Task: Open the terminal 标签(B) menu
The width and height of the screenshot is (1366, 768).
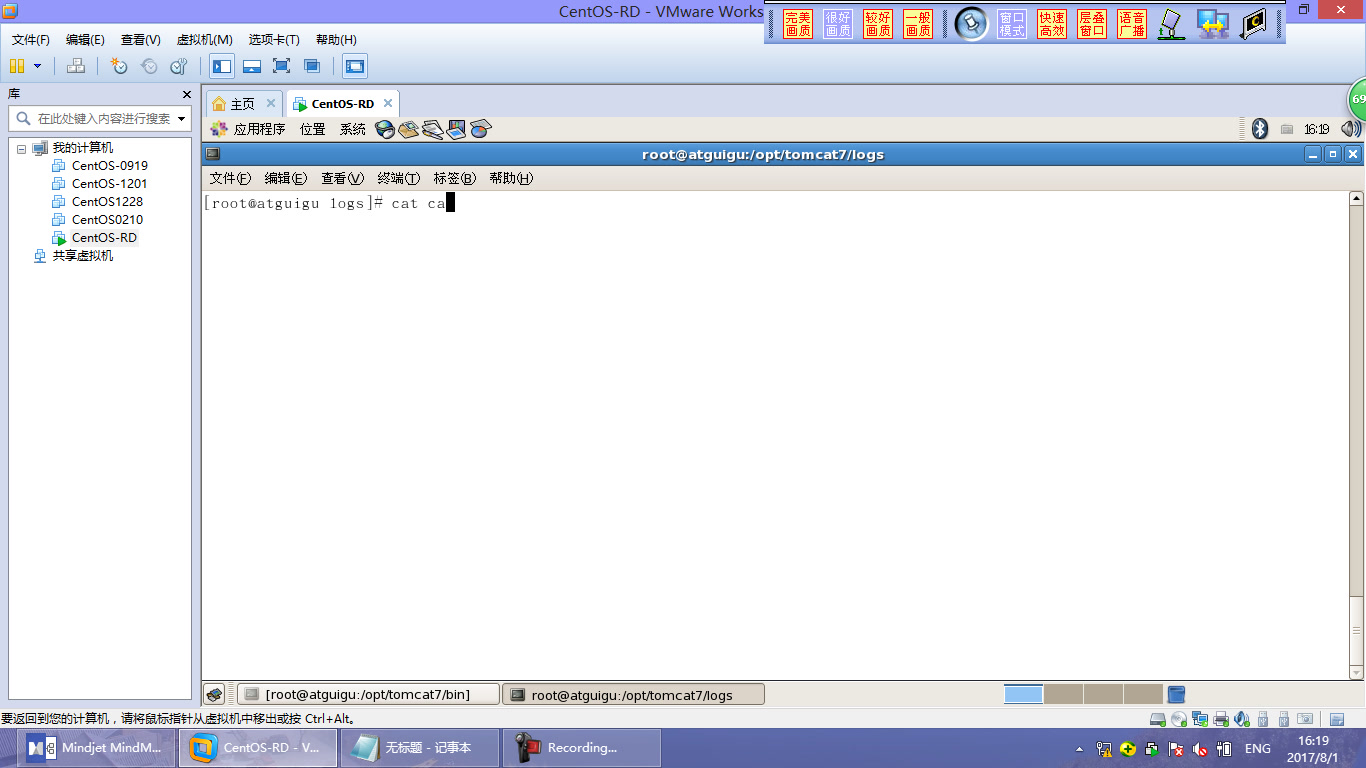Action: 454,178
